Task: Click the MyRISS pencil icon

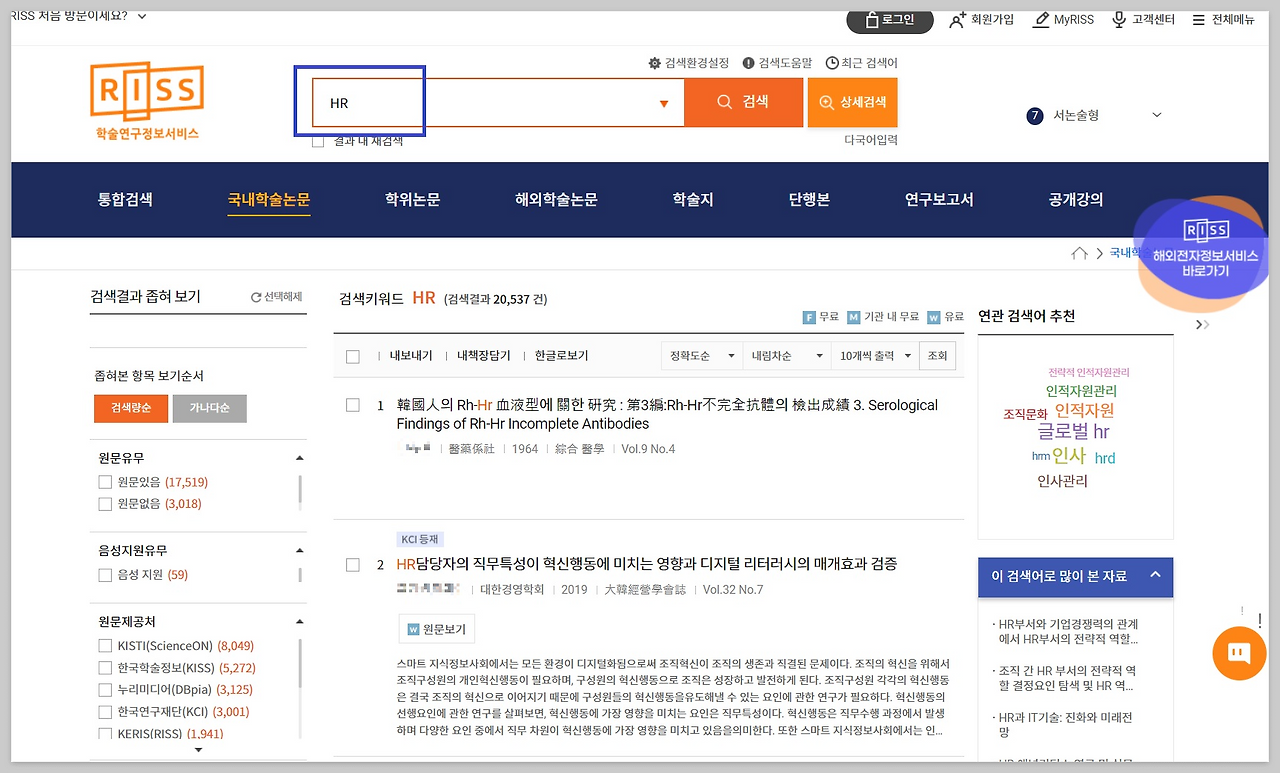Action: [x=1041, y=20]
